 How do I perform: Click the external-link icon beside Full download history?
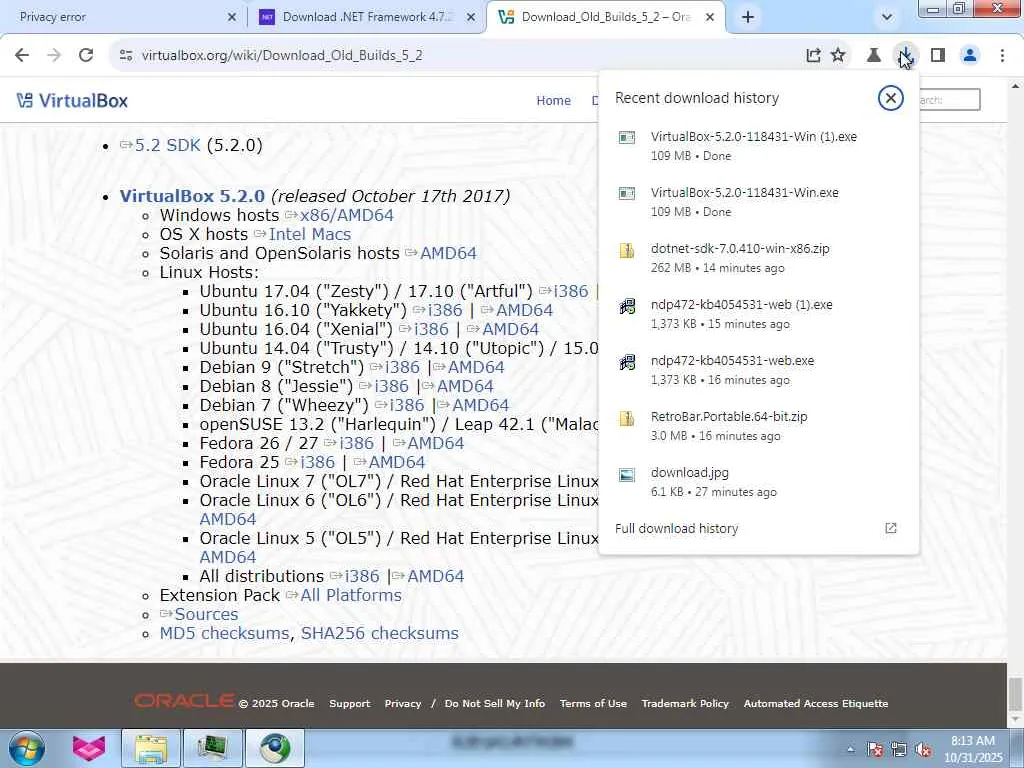891,528
